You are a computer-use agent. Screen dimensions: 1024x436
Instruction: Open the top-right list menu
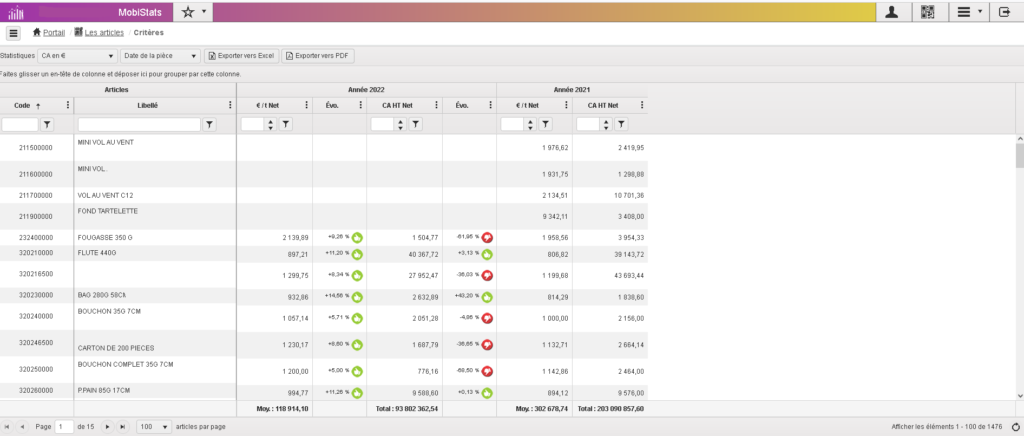(967, 12)
